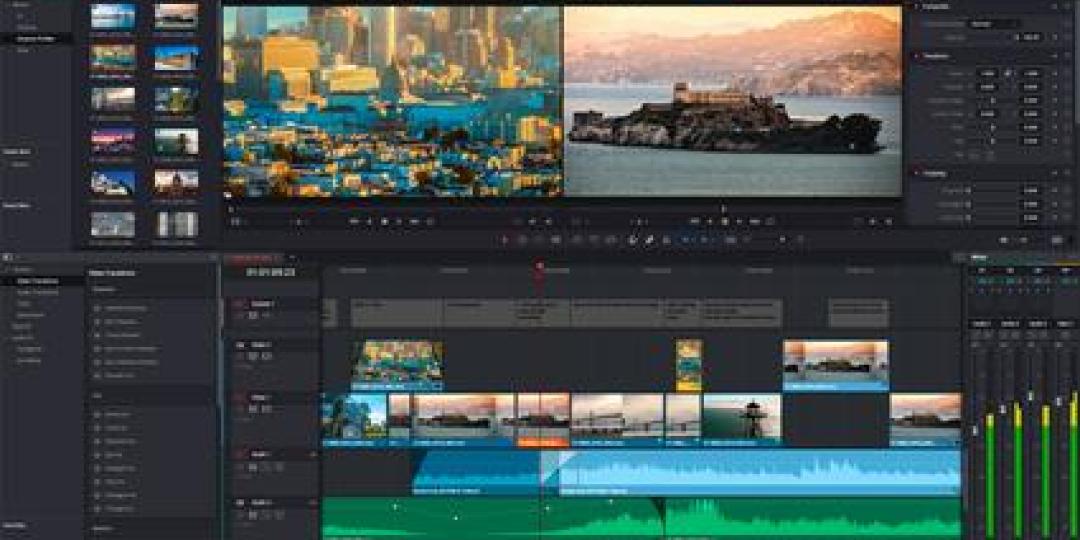This screenshot has height=540, width=1080.
Task: Select the light blue audio clip on A1
Action: pos(760,472)
